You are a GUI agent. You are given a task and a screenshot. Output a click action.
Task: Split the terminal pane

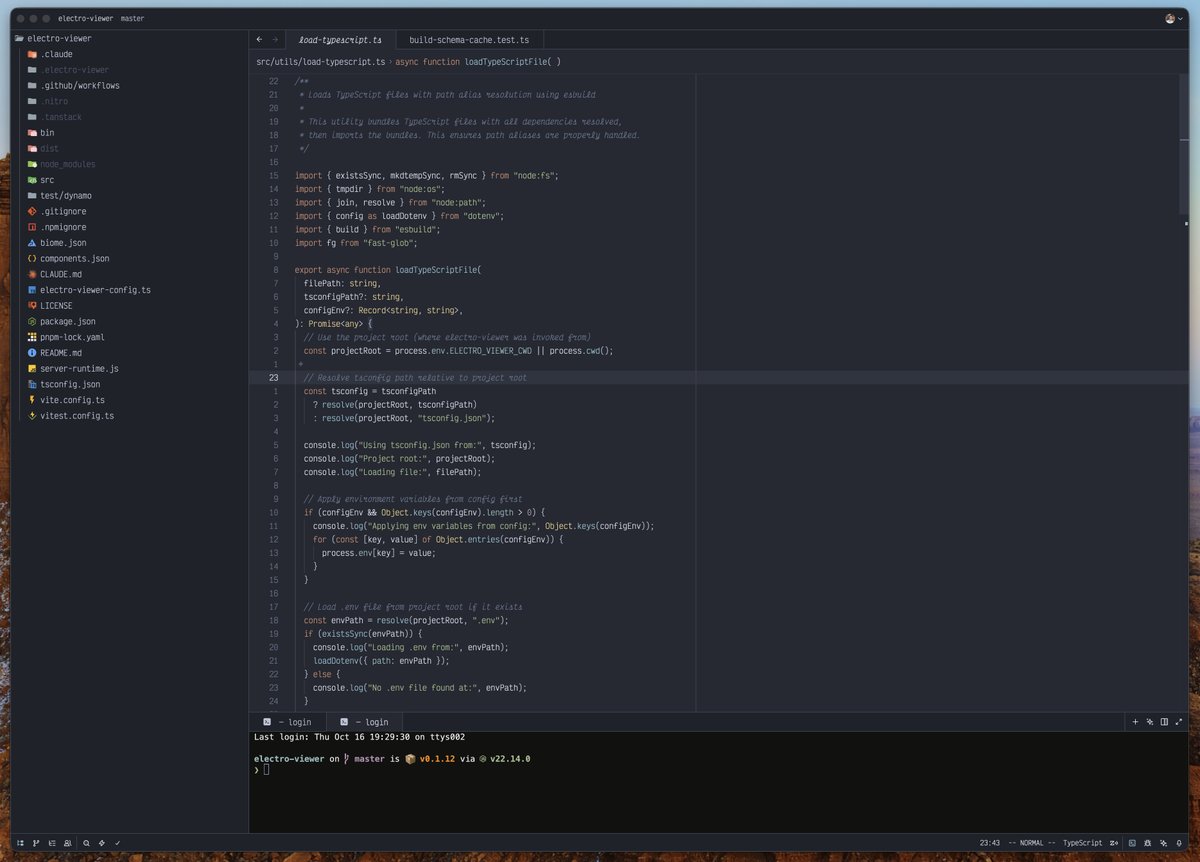pyautogui.click(x=1164, y=721)
